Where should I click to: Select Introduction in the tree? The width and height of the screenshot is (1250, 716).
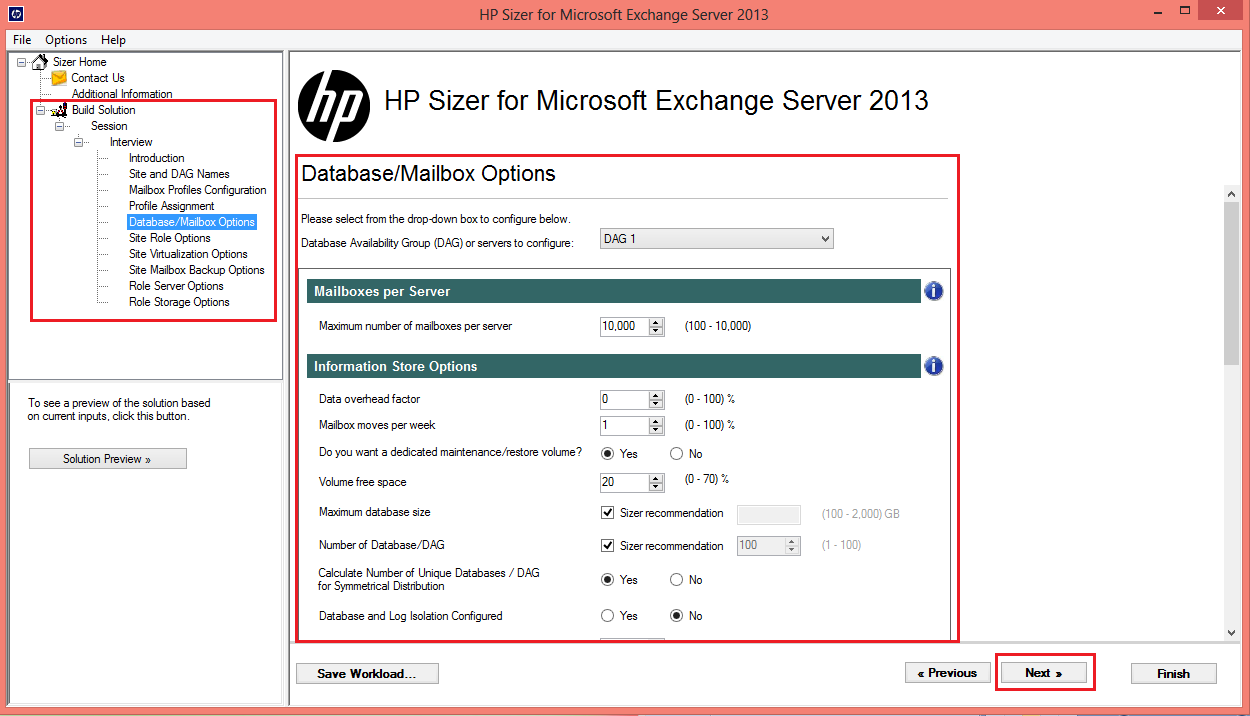click(156, 158)
